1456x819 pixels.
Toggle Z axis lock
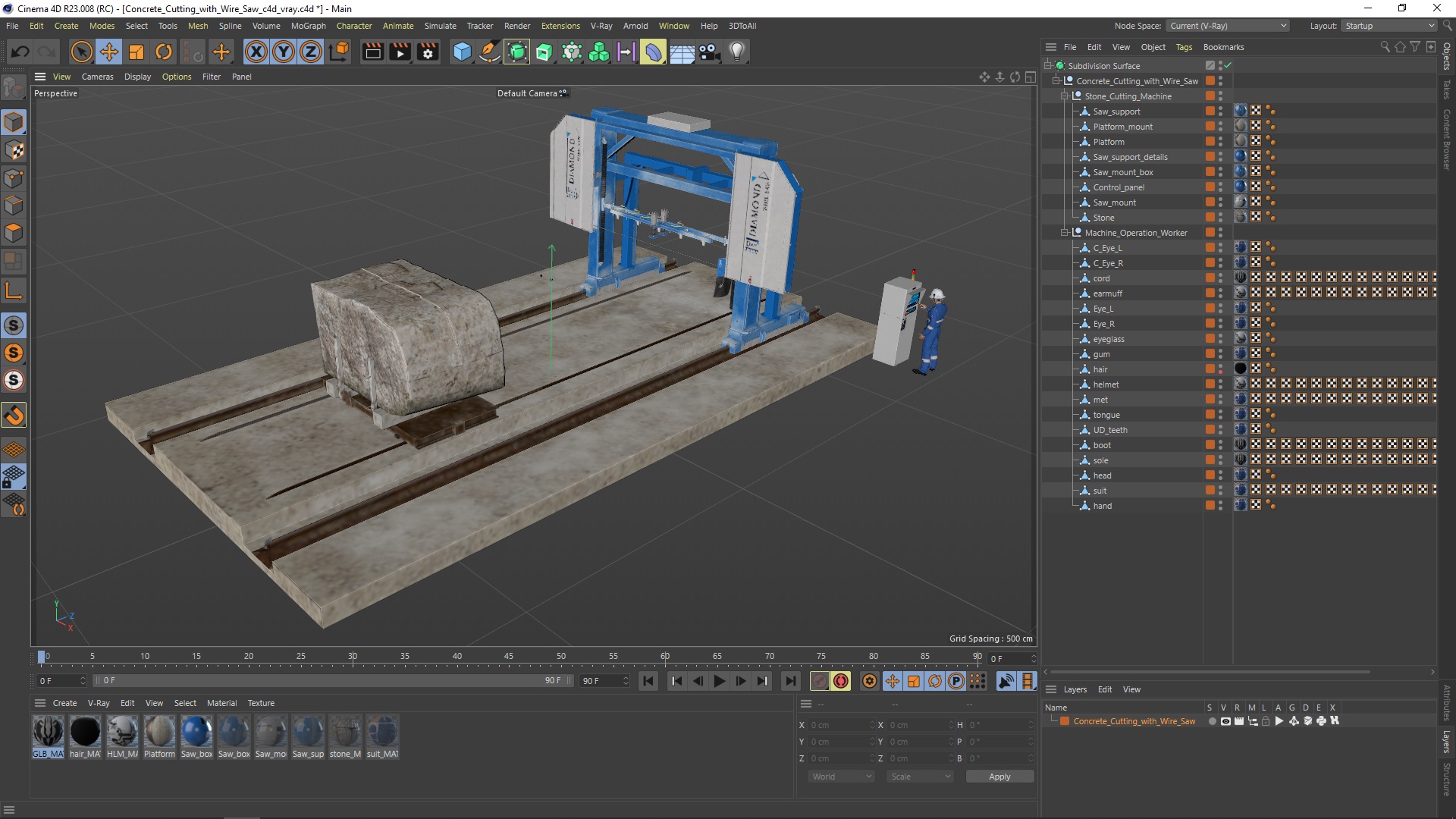pos(311,52)
